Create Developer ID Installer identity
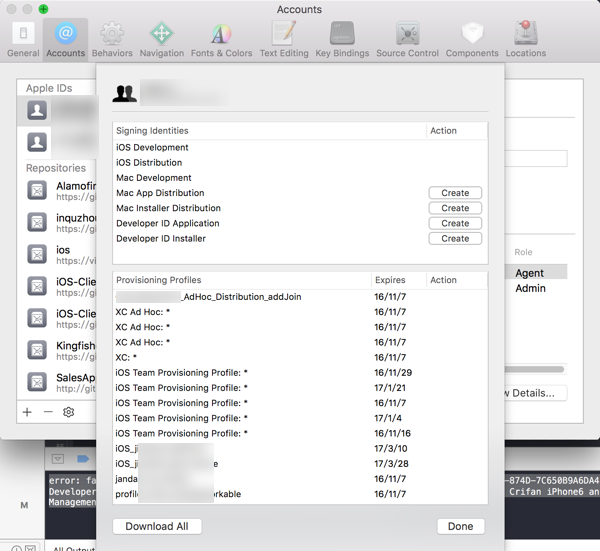The width and height of the screenshot is (600, 551). [x=455, y=238]
